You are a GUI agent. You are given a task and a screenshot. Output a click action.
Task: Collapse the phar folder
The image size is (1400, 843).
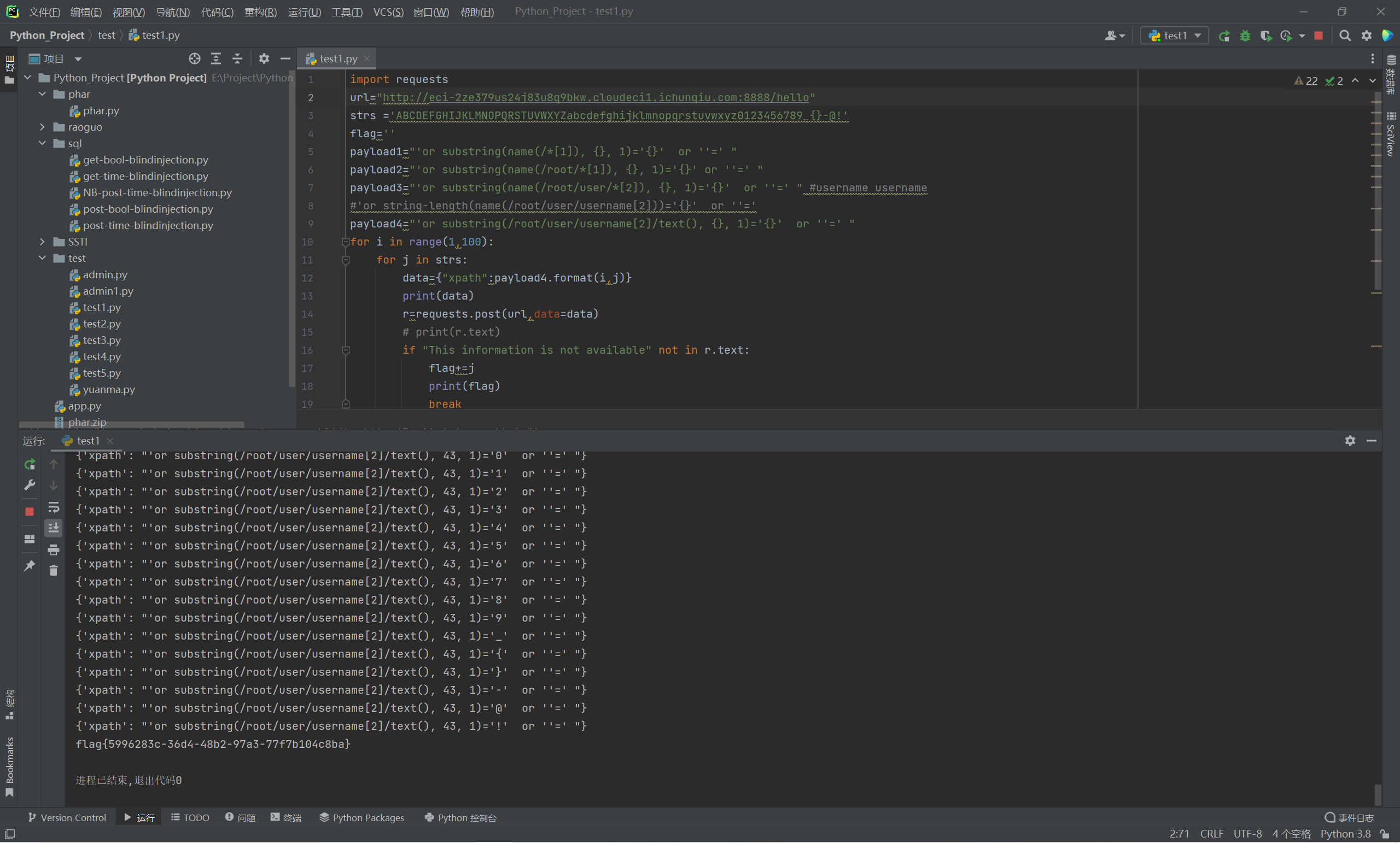click(43, 93)
